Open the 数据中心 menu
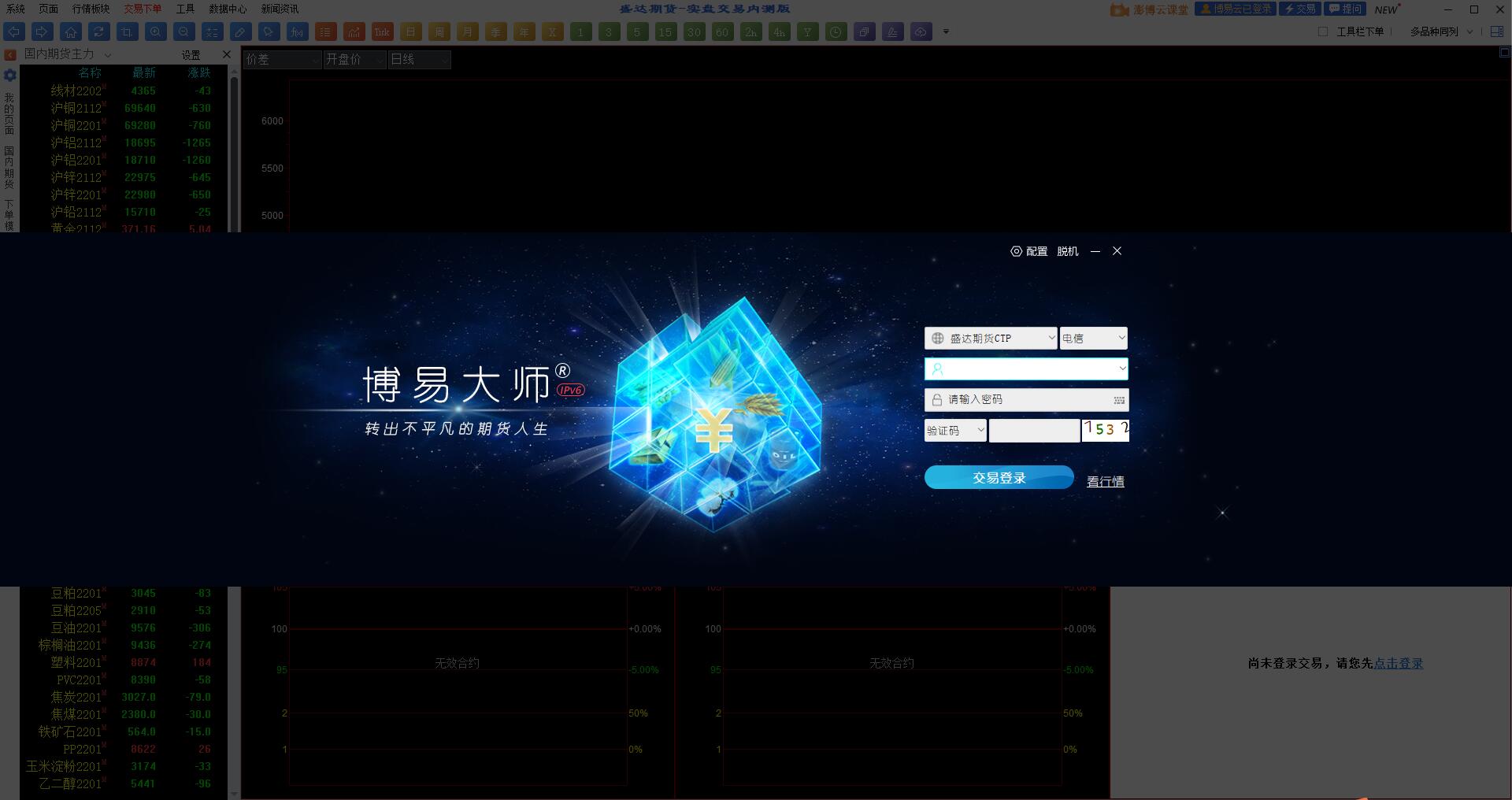The width and height of the screenshot is (1512, 800). (228, 9)
